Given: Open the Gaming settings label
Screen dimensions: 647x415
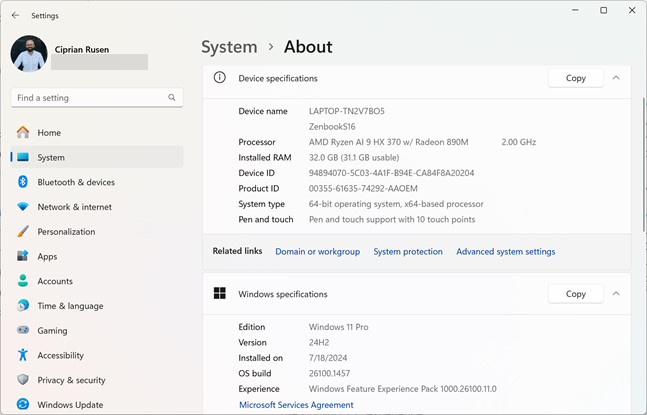Looking at the screenshot, I should [x=52, y=331].
